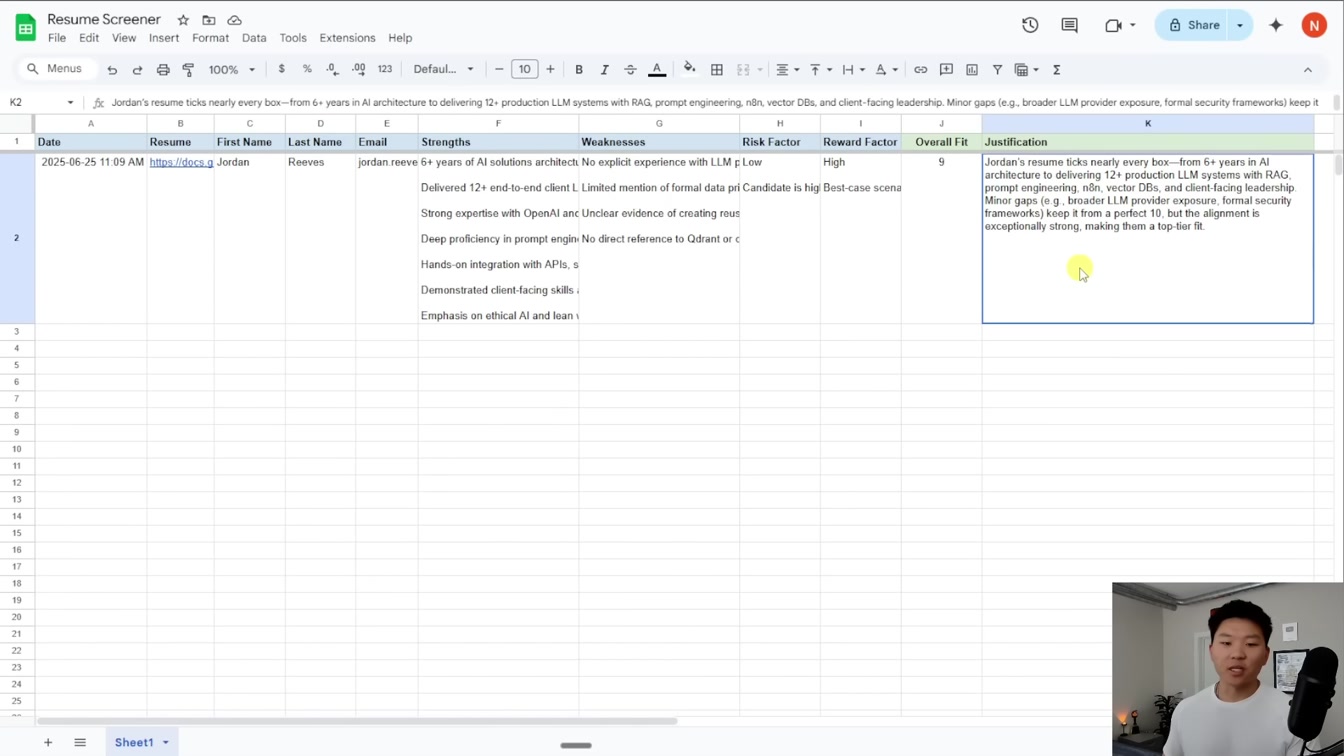The height and width of the screenshot is (756, 1344).
Task: Open fill color picker
Action: (x=689, y=69)
